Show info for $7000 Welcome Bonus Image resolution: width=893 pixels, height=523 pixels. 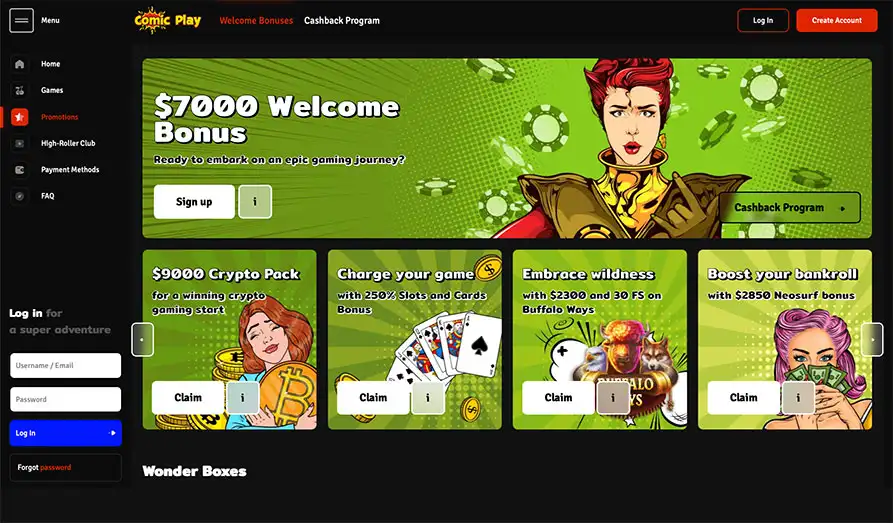click(255, 202)
